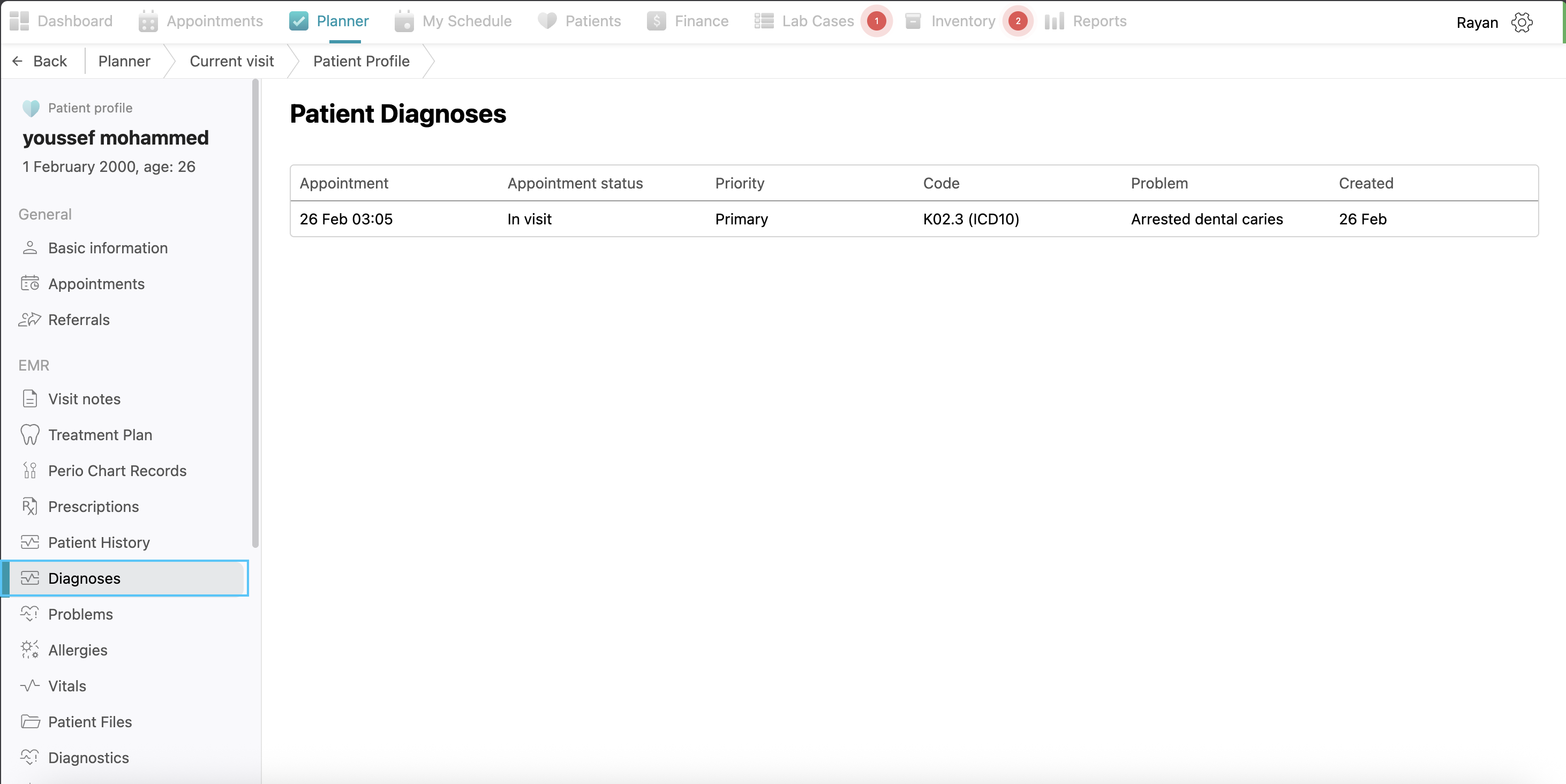Open the Finance tab
The image size is (1566, 784).
[x=688, y=21]
